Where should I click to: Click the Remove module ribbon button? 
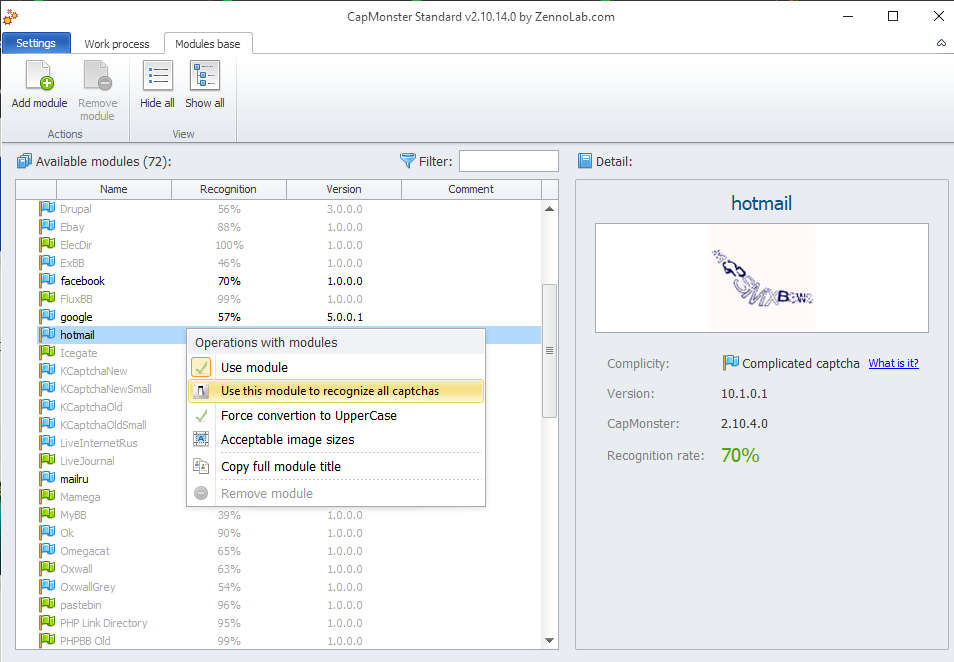point(97,91)
